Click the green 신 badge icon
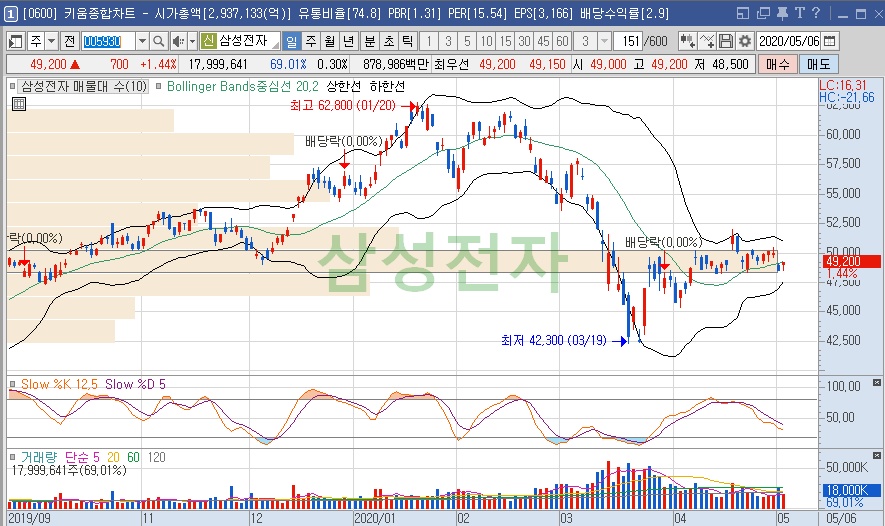 (208, 41)
